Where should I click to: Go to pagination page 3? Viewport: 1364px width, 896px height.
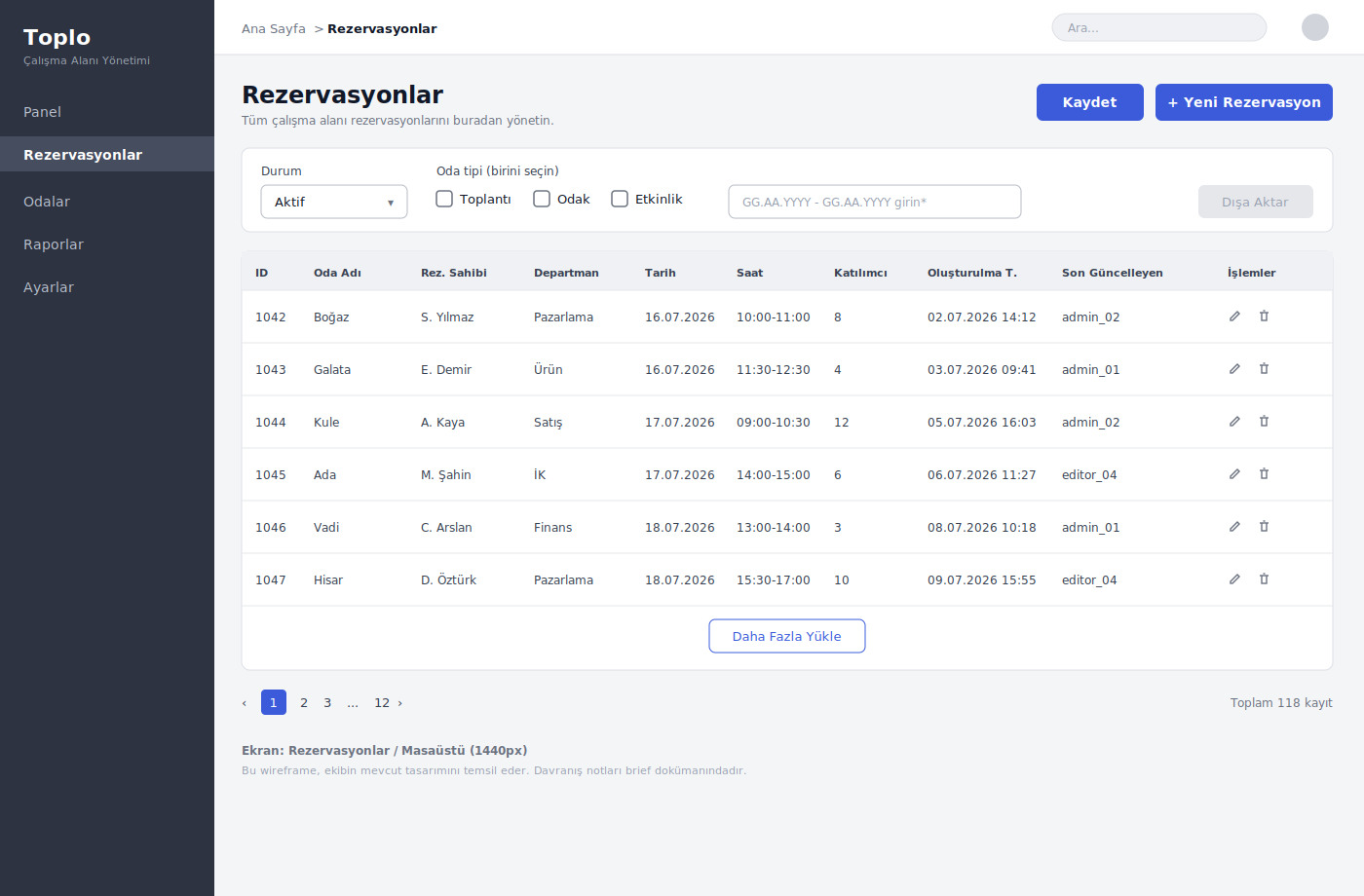tap(327, 703)
